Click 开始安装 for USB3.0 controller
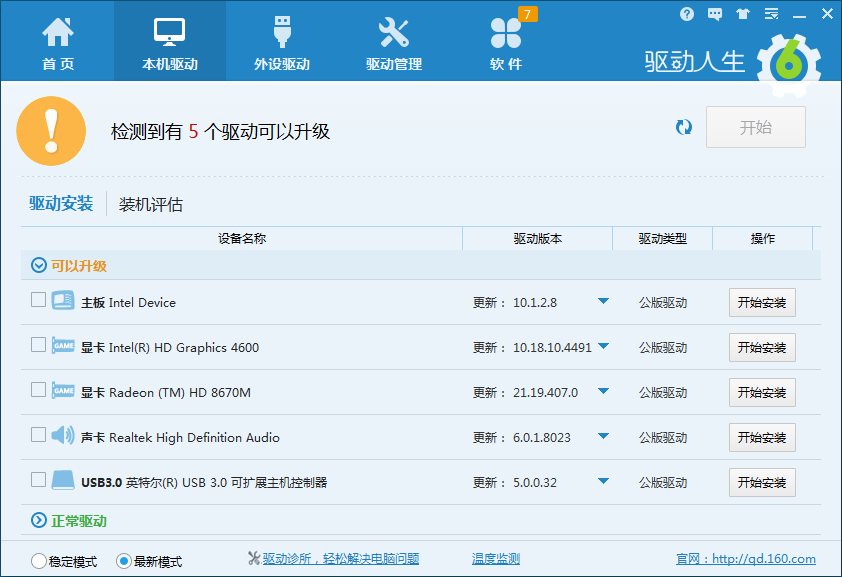The width and height of the screenshot is (842, 577). pos(762,483)
